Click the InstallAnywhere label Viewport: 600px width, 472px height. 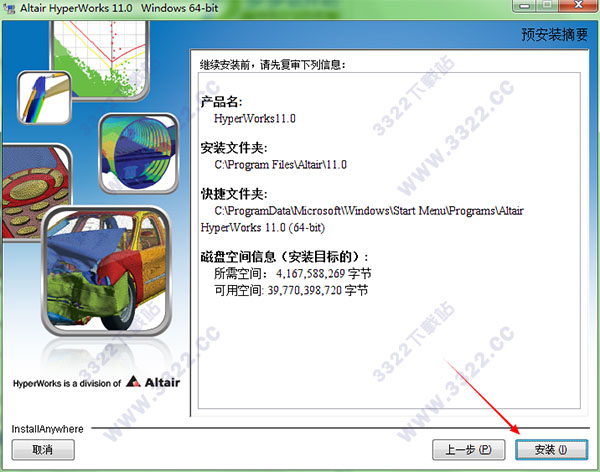(x=47, y=429)
